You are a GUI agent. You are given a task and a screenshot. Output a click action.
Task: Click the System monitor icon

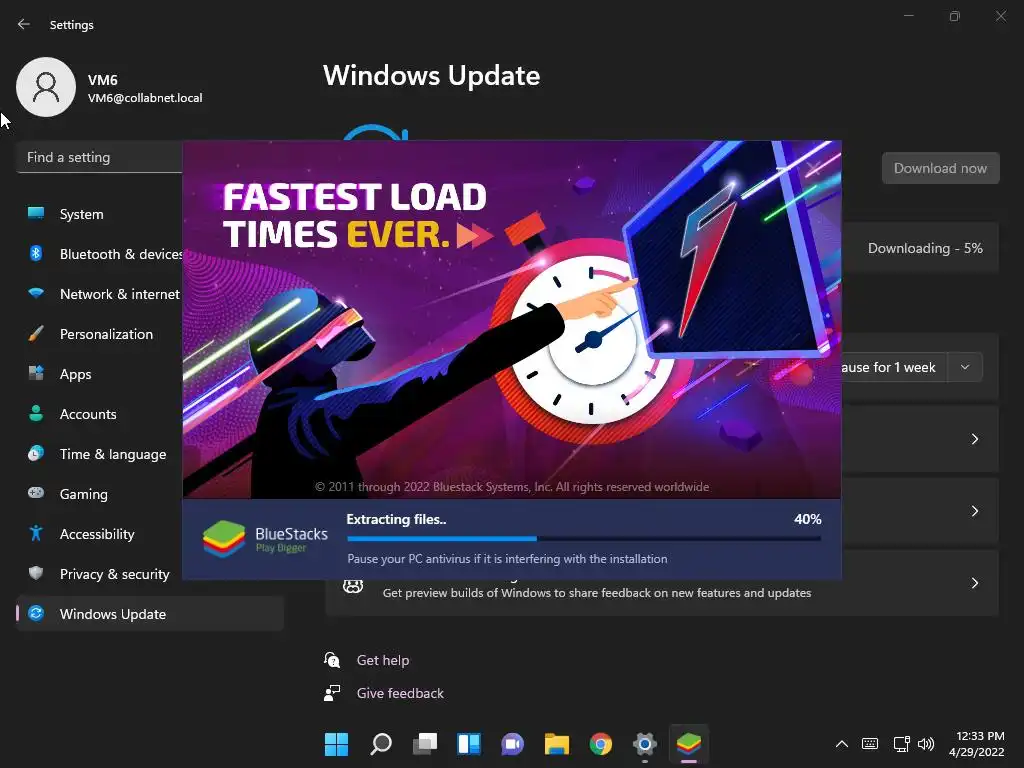36,214
